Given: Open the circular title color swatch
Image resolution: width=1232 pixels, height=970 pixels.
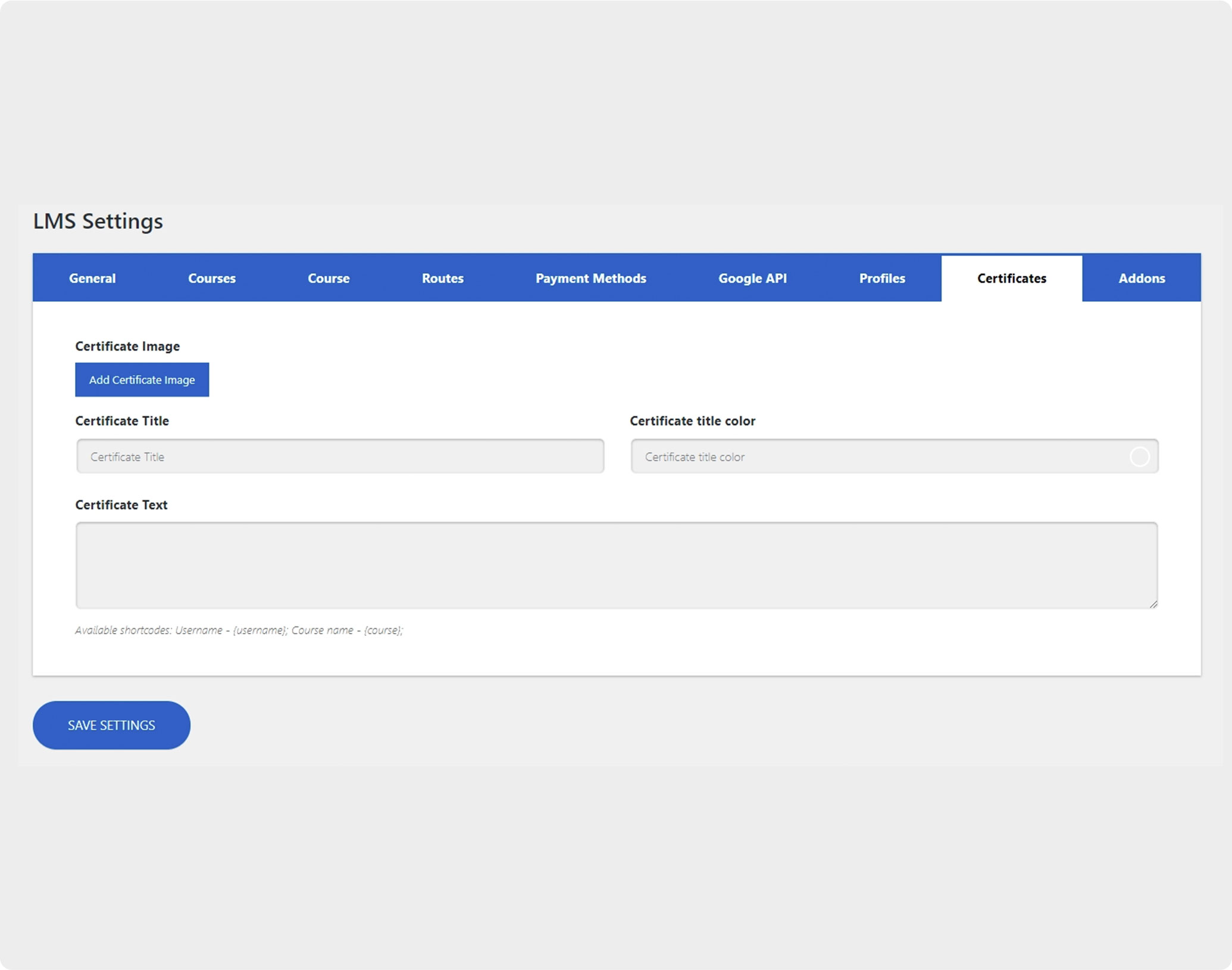Looking at the screenshot, I should pyautogui.click(x=1139, y=457).
